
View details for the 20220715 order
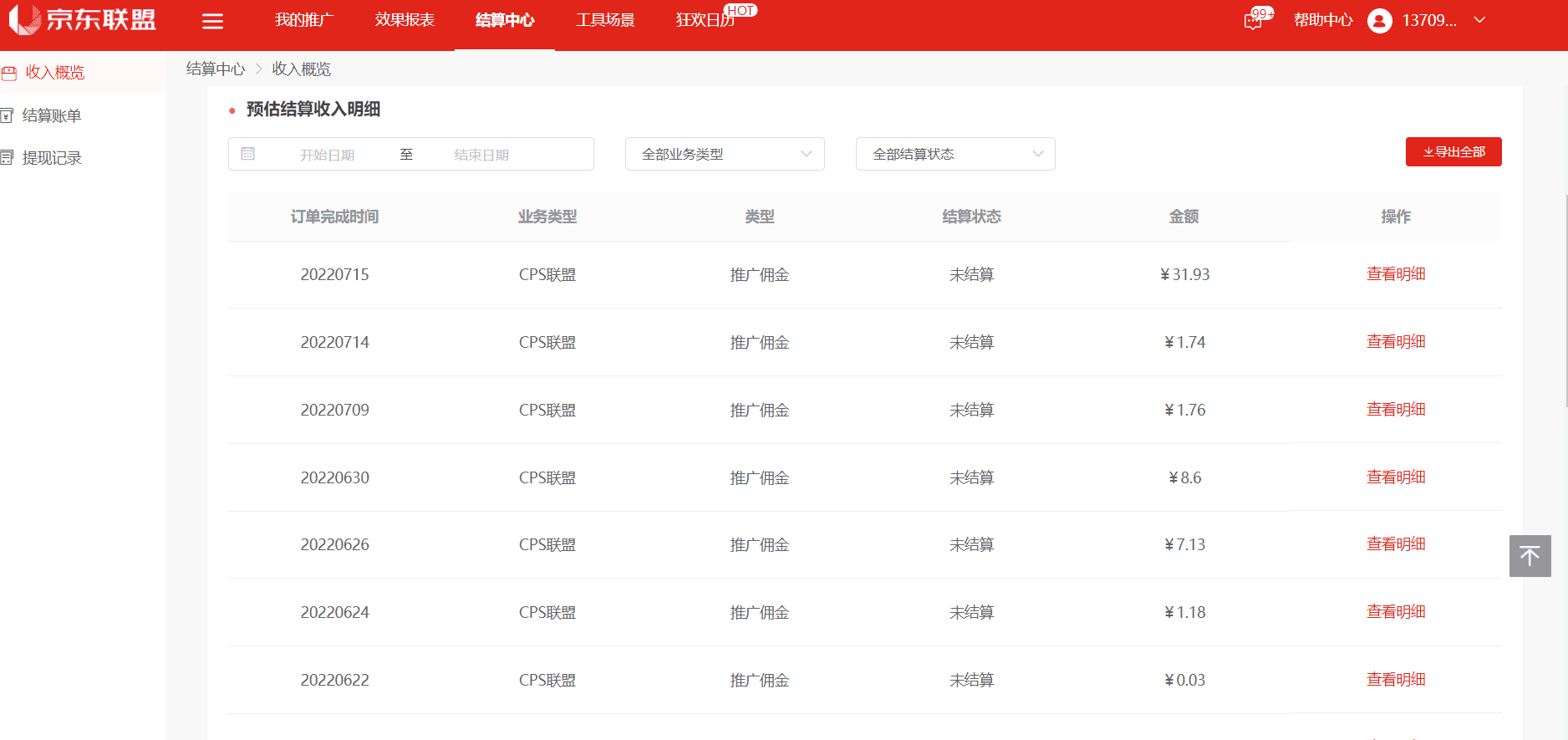[1396, 274]
